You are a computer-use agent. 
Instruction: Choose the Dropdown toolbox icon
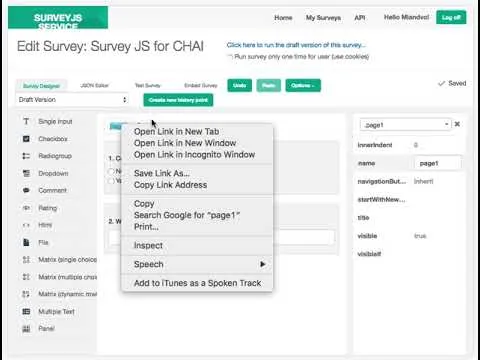26,173
